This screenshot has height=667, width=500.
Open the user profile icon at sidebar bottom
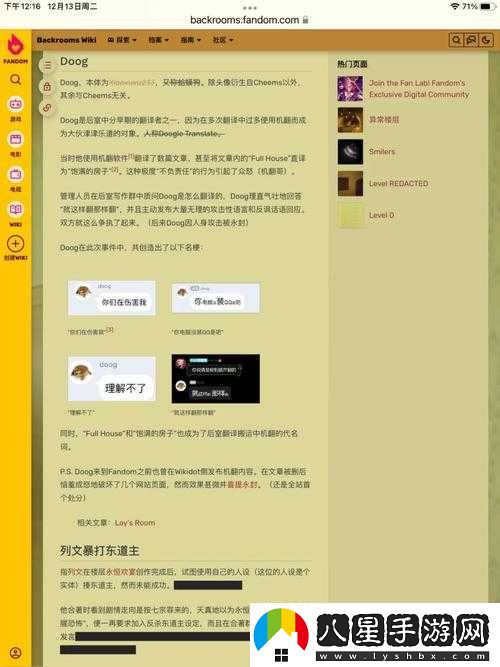click(15, 653)
